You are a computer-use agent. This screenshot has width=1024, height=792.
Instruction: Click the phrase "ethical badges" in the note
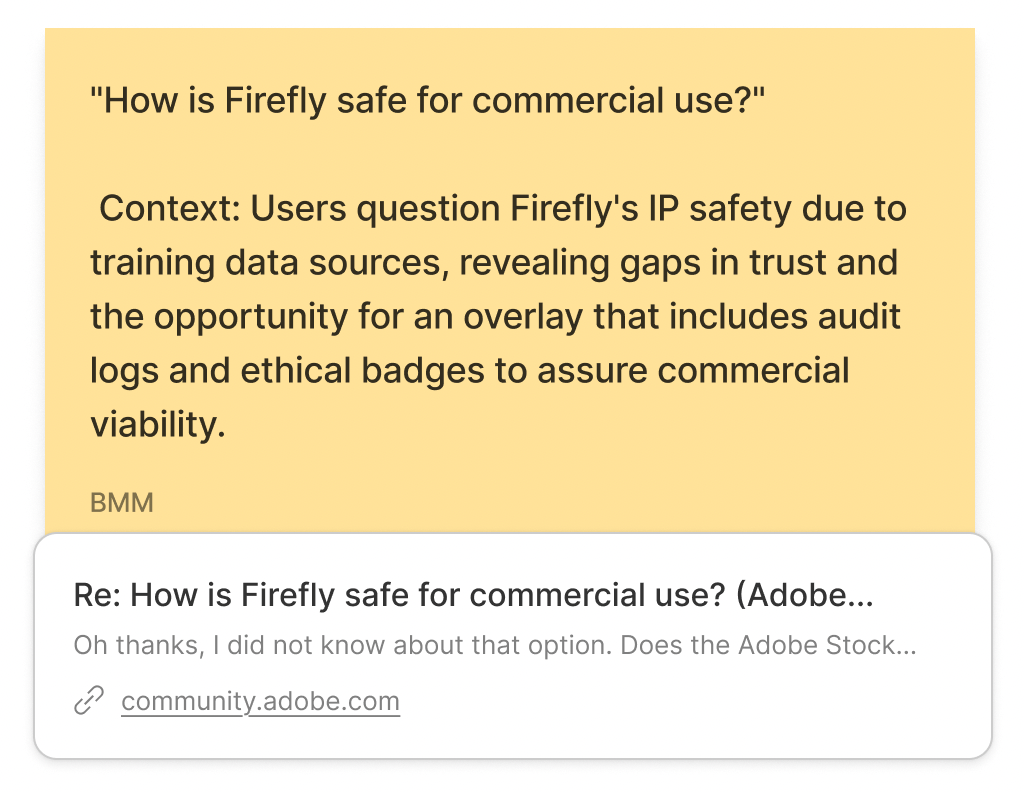400,371
